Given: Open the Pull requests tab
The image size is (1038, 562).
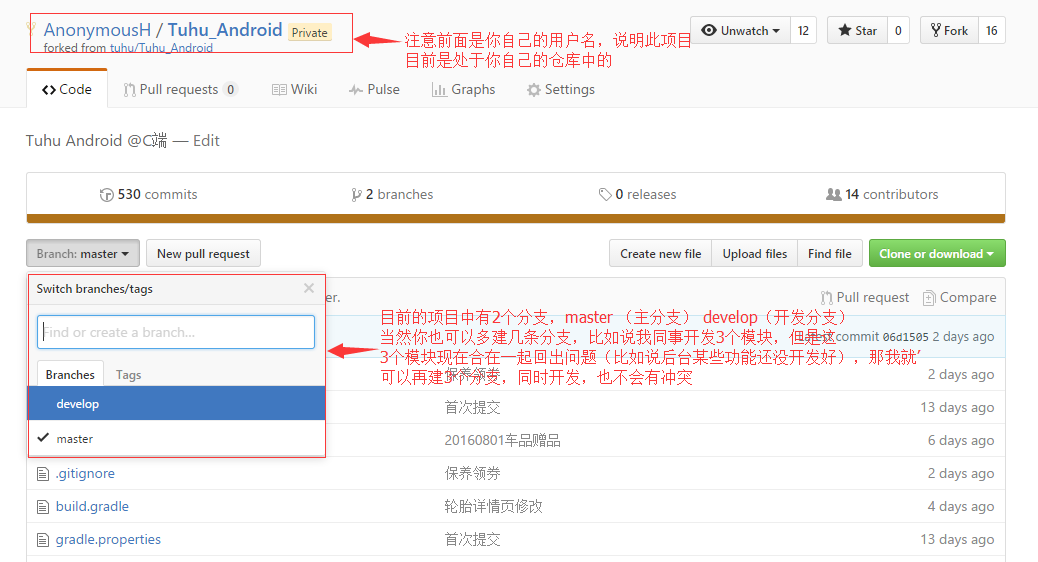Looking at the screenshot, I should point(180,89).
